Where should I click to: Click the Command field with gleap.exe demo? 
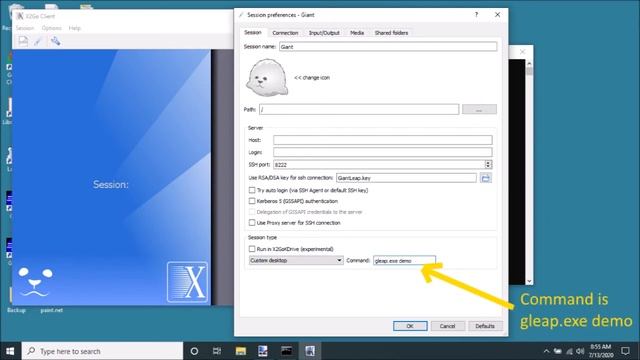404,260
